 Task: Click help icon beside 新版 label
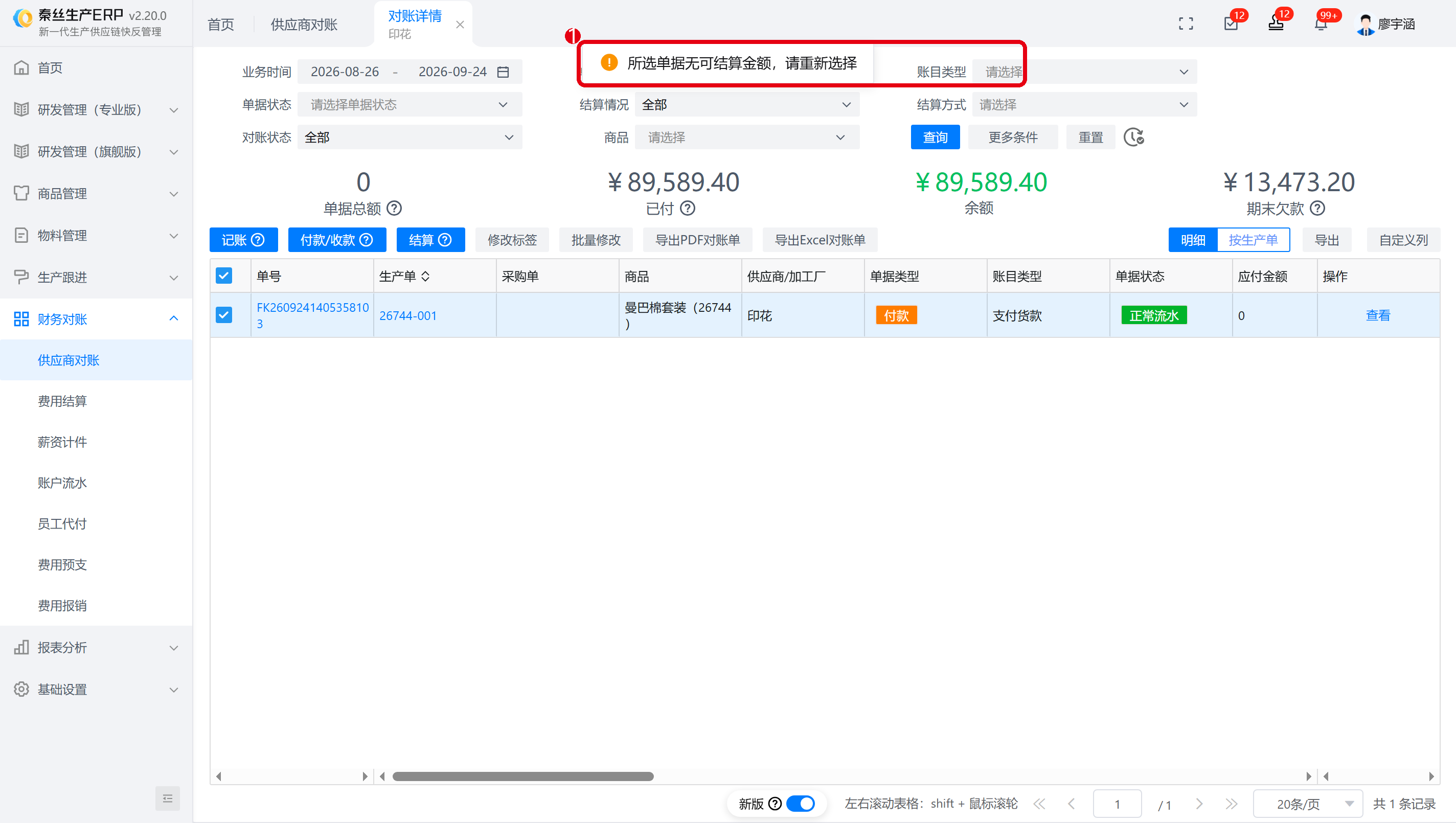point(776,803)
